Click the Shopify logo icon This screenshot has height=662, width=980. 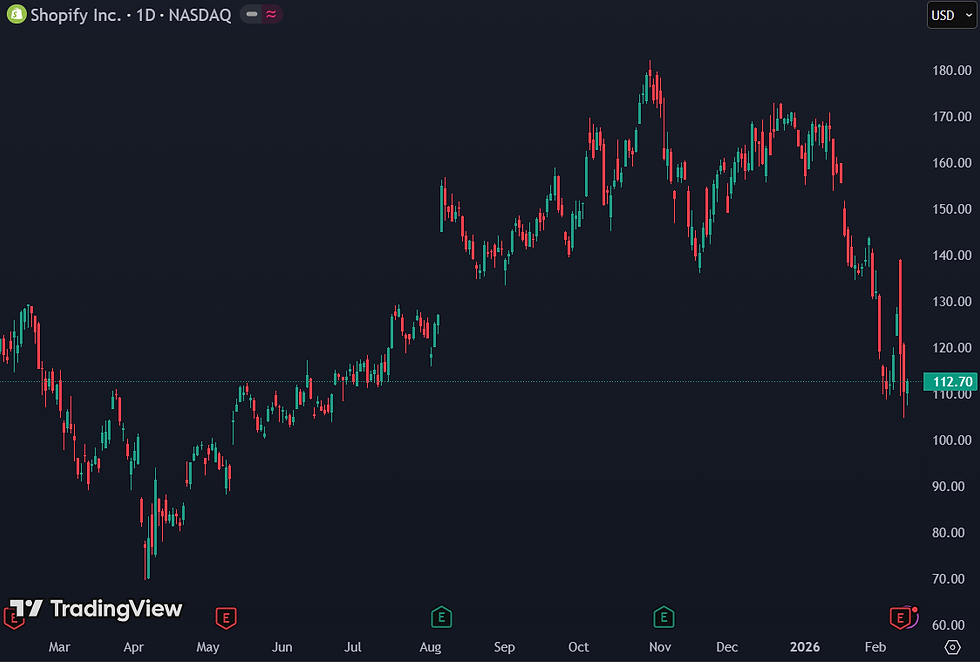point(16,14)
